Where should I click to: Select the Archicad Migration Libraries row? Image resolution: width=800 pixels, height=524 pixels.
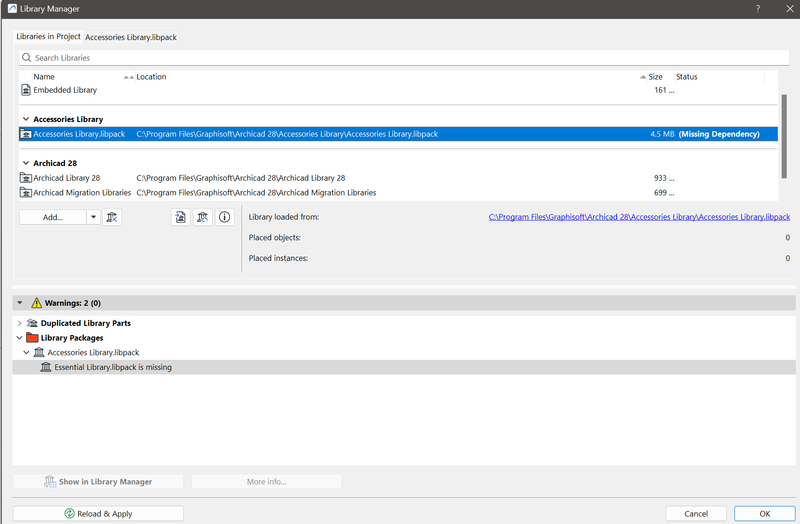[398, 193]
